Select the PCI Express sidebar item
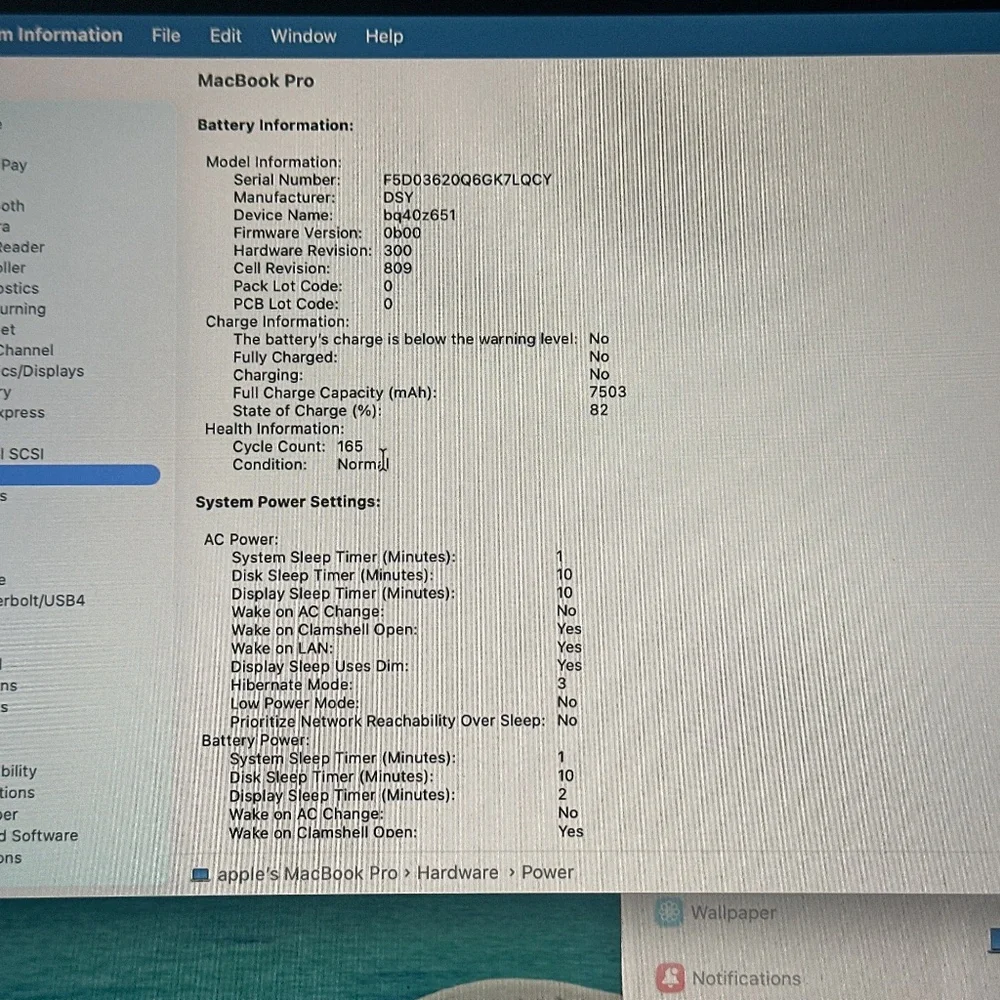This screenshot has height=1000, width=1000. [x=22, y=413]
